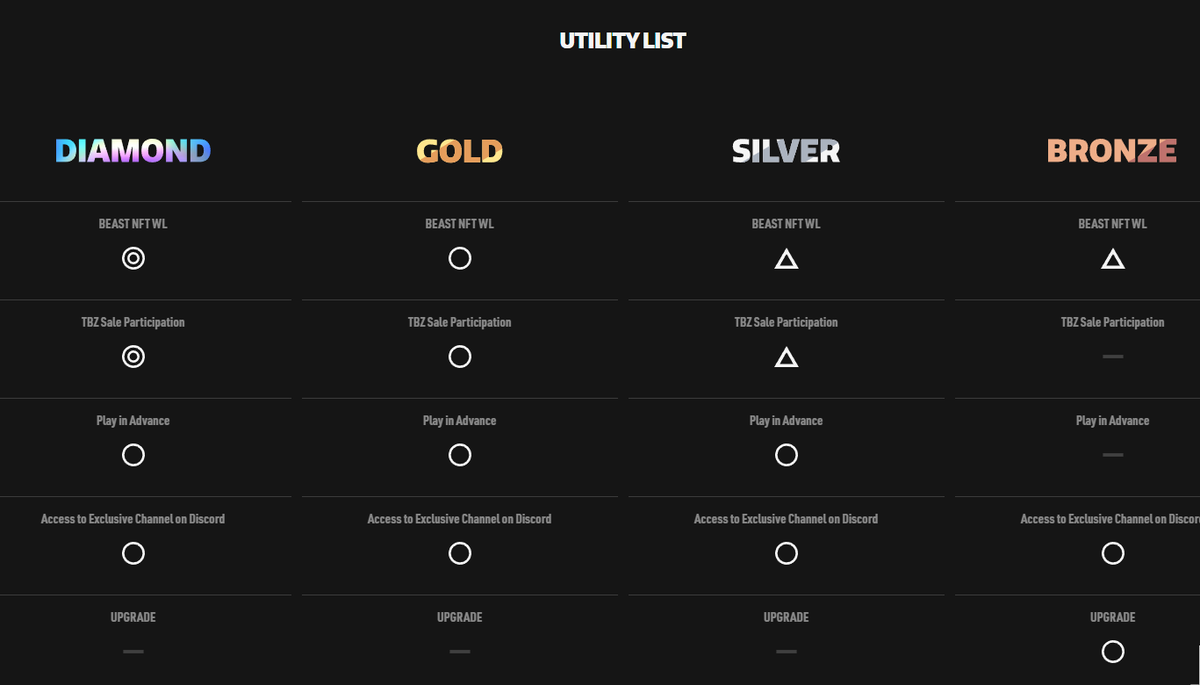Select the GOLD tier heading

(x=460, y=151)
